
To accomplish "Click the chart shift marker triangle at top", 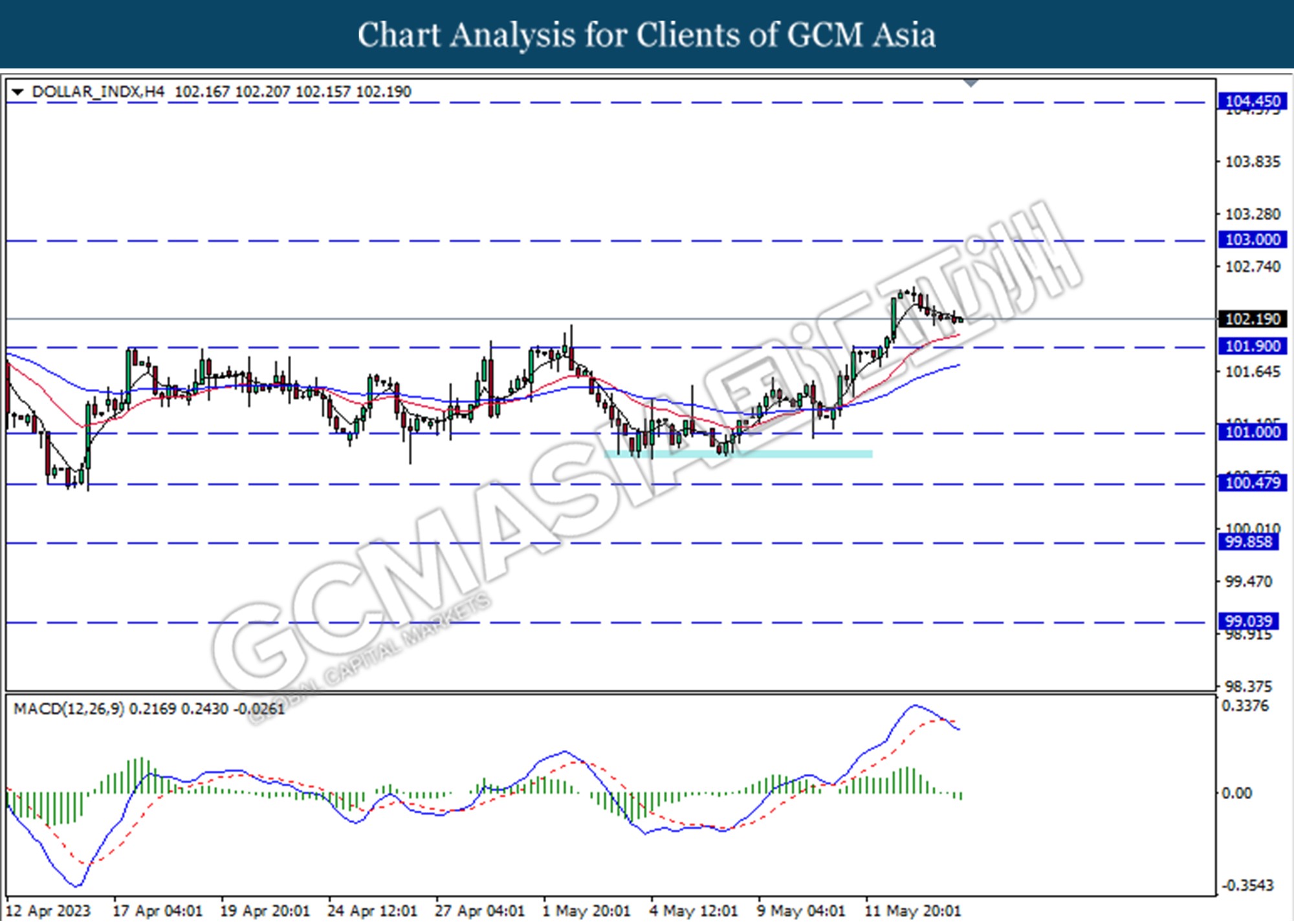I will [971, 83].
